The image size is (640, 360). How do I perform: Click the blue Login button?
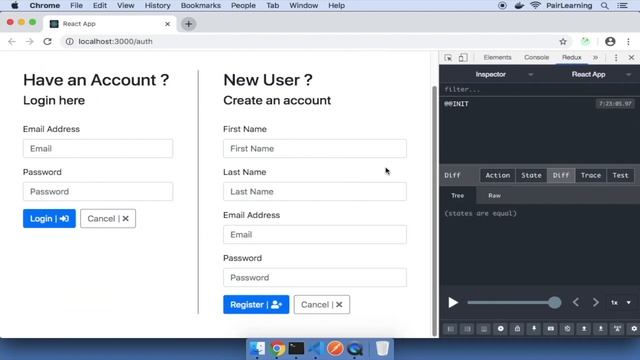(x=49, y=219)
